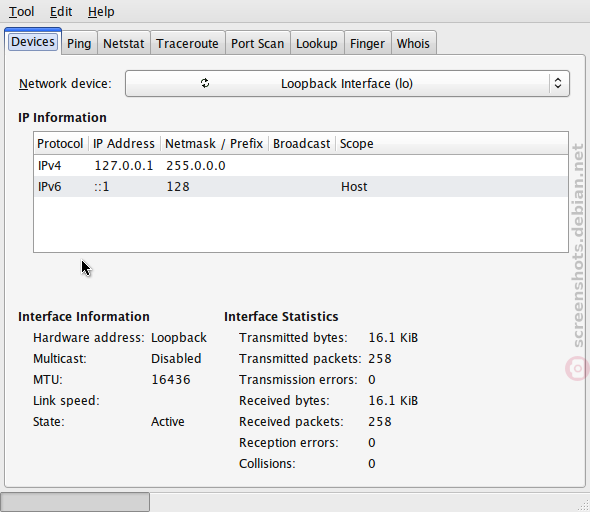Switch to the Port Scan tab

tap(257, 43)
